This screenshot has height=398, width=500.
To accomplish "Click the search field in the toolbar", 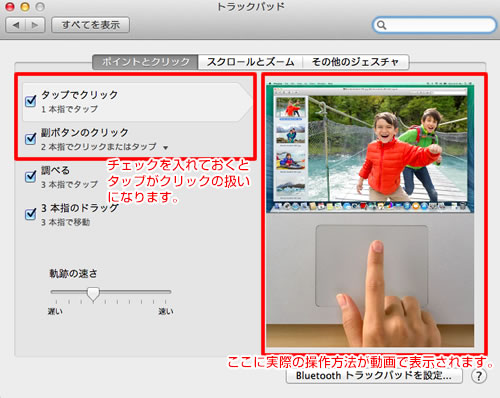I will click(434, 25).
